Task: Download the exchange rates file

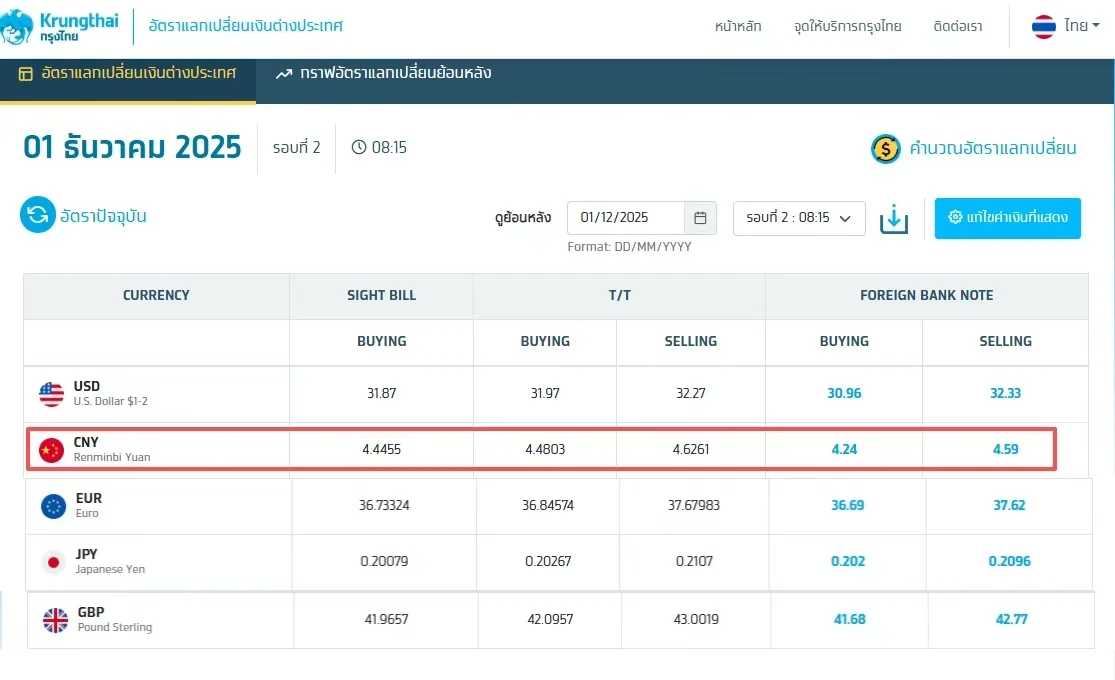Action: (x=894, y=219)
